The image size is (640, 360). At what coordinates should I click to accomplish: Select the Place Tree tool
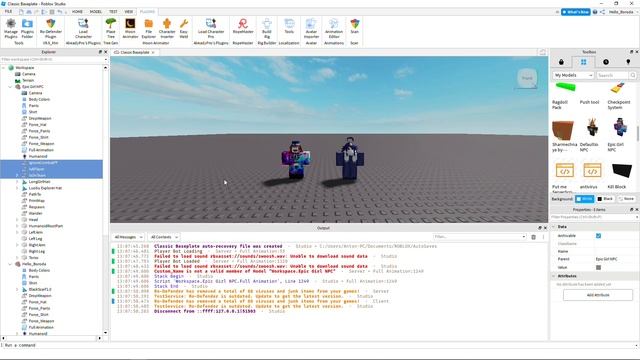(111, 29)
